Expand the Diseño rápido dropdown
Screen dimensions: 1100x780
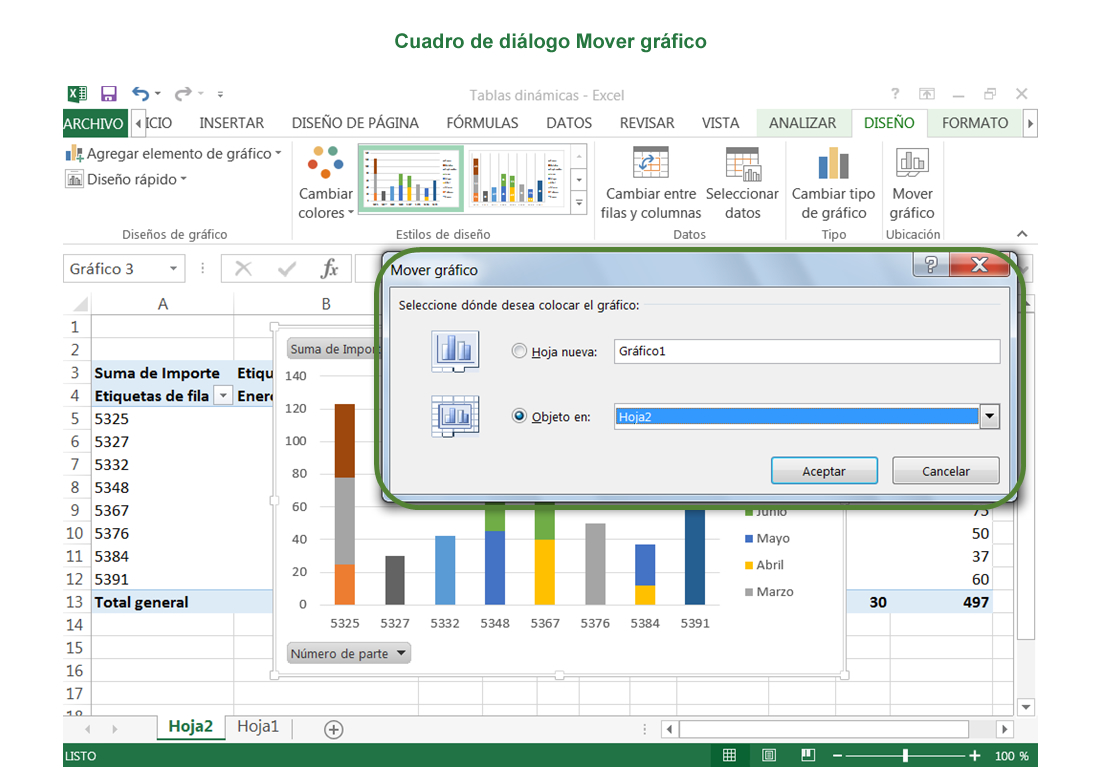pos(184,179)
